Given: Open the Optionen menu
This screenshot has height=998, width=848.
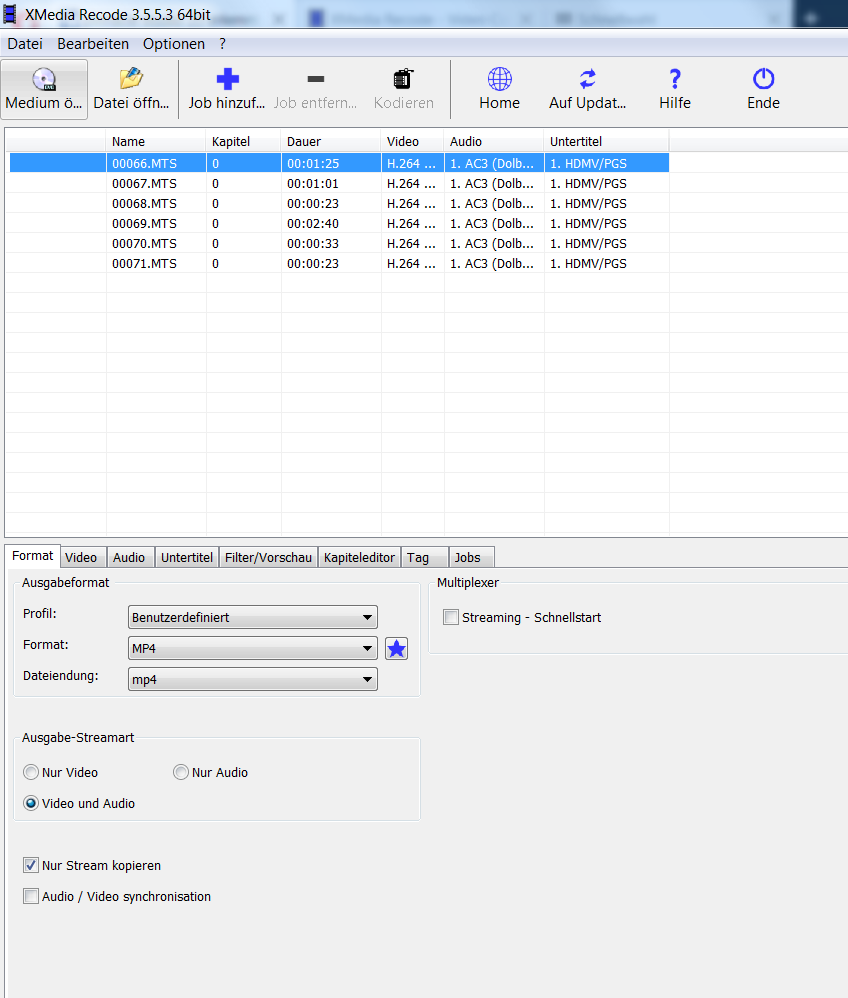Looking at the screenshot, I should (174, 44).
